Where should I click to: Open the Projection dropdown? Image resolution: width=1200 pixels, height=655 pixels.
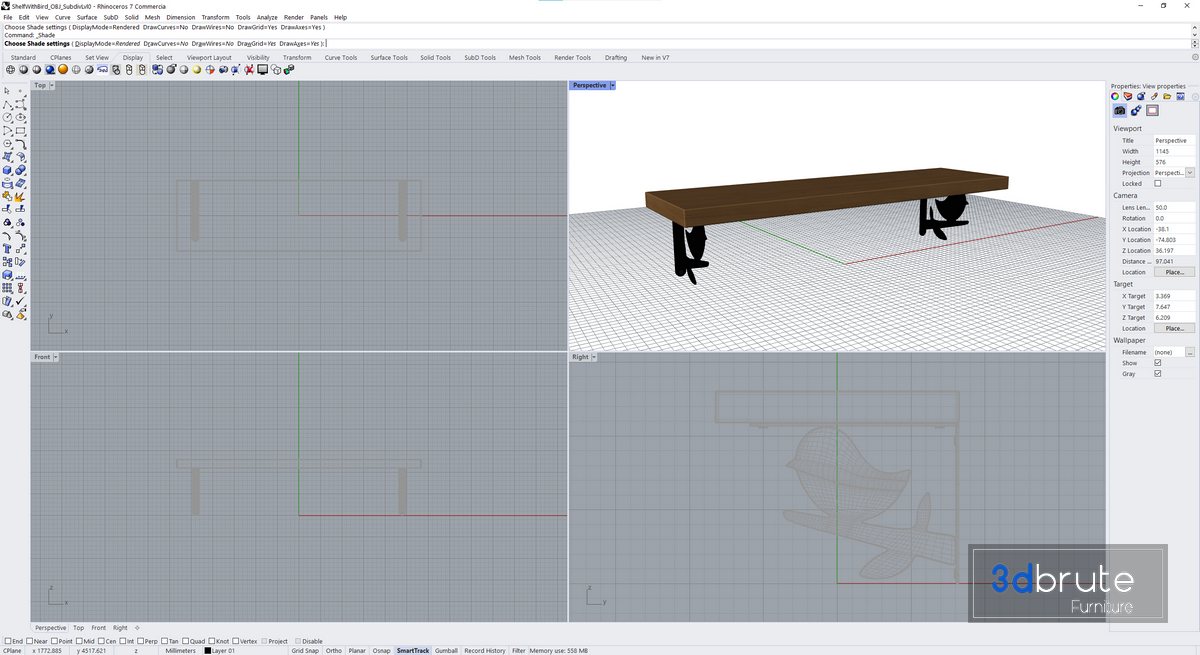tap(1189, 173)
